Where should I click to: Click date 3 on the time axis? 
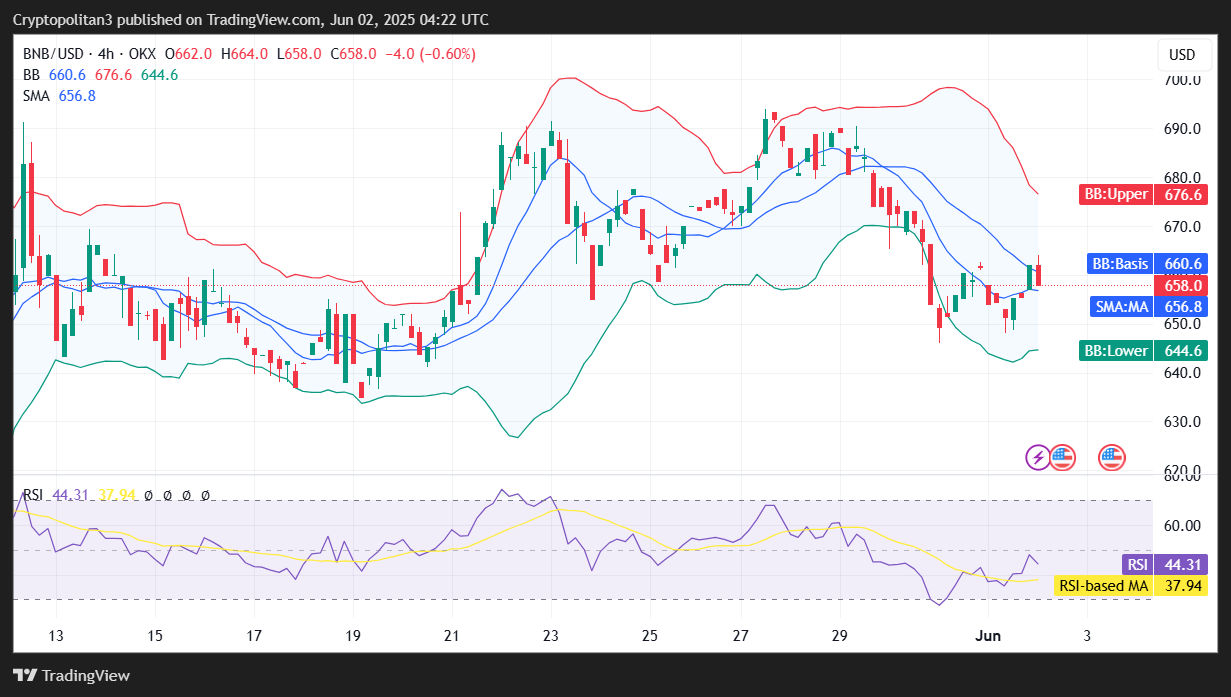point(1087,636)
